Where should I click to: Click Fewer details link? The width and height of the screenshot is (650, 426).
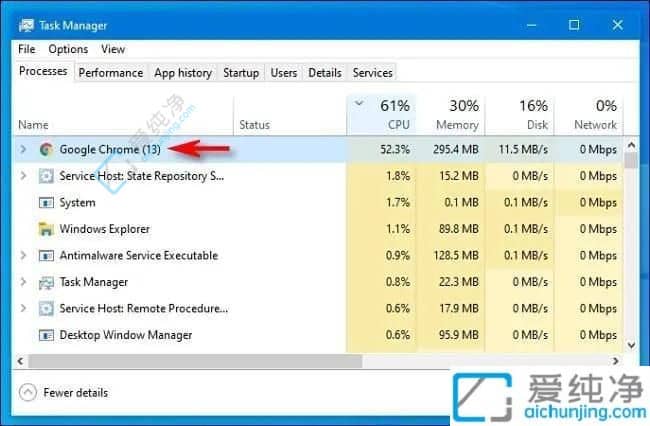(x=75, y=393)
